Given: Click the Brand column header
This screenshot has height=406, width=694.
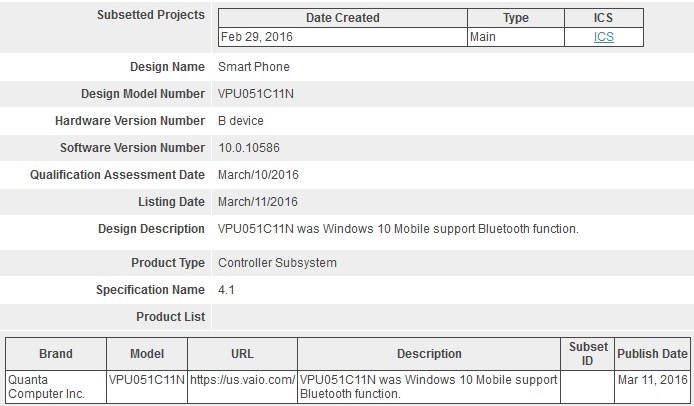Looking at the screenshot, I should [56, 354].
